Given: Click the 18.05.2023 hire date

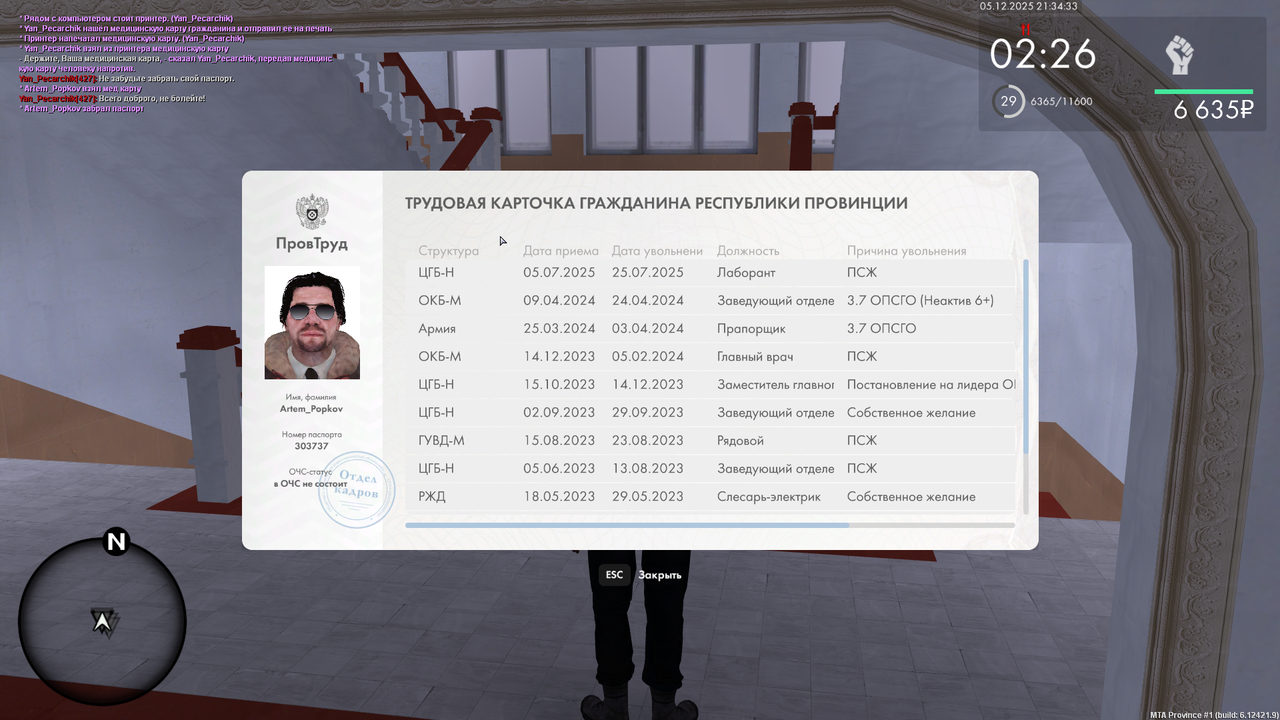Looking at the screenshot, I should coord(559,496).
